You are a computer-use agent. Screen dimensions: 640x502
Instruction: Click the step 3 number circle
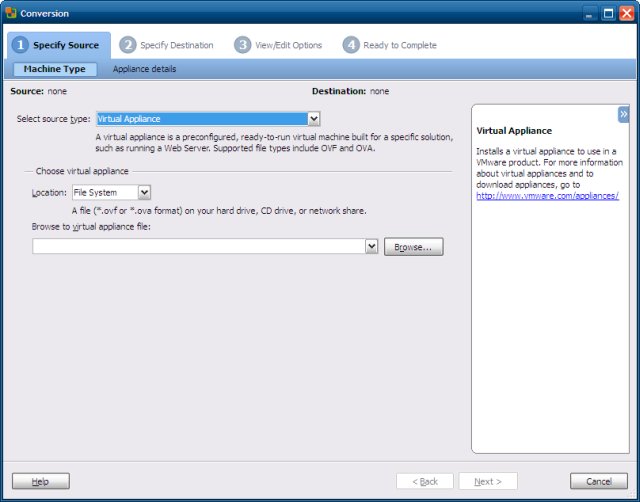pyautogui.click(x=242, y=45)
